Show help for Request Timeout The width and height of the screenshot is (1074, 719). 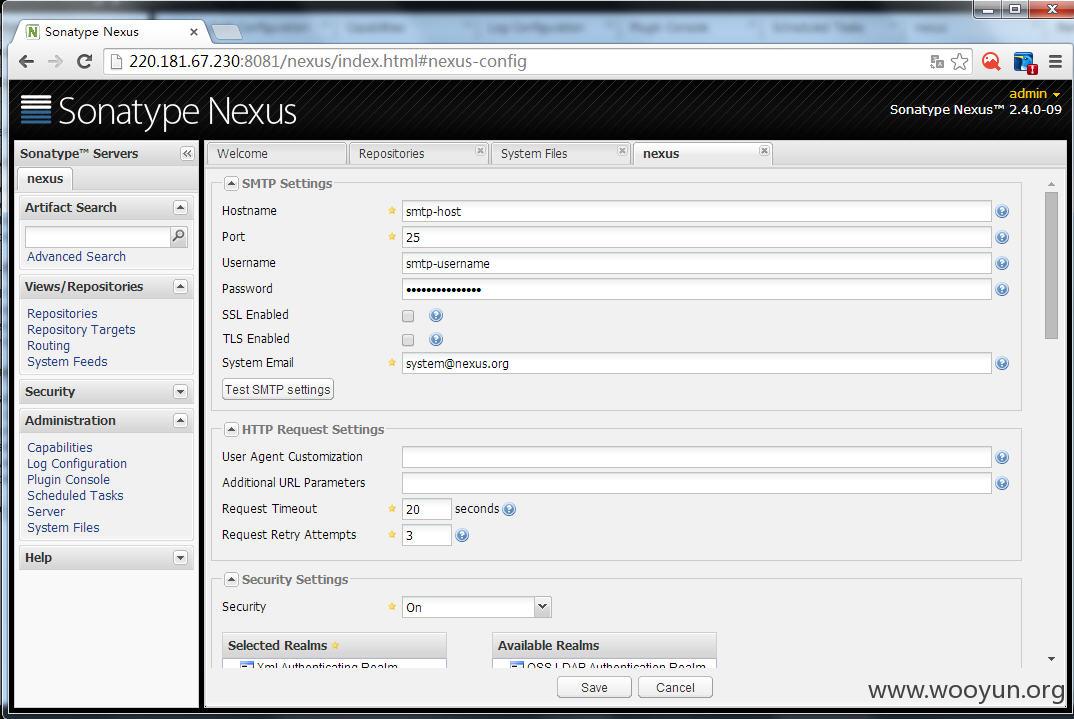509,509
